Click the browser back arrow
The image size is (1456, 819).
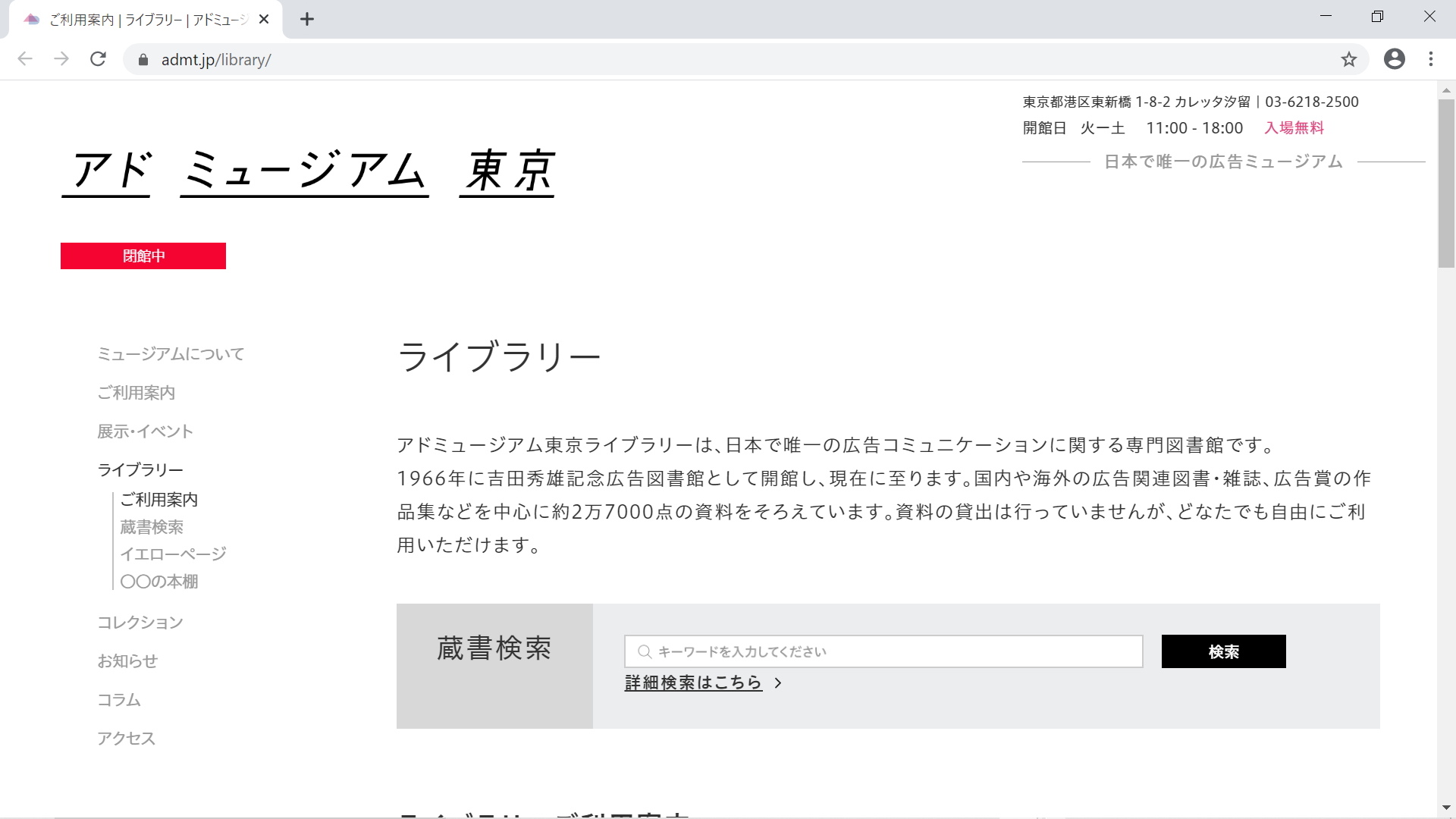click(25, 59)
